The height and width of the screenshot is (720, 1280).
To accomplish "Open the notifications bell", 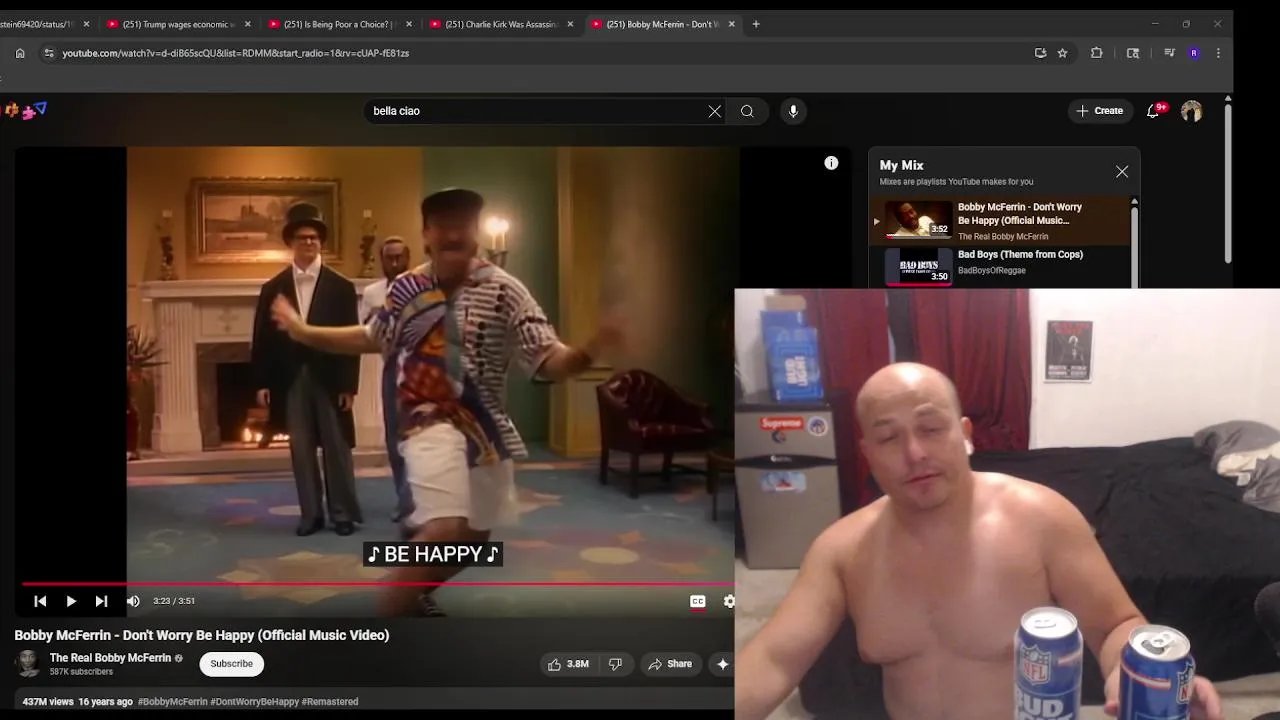I will pyautogui.click(x=1153, y=111).
